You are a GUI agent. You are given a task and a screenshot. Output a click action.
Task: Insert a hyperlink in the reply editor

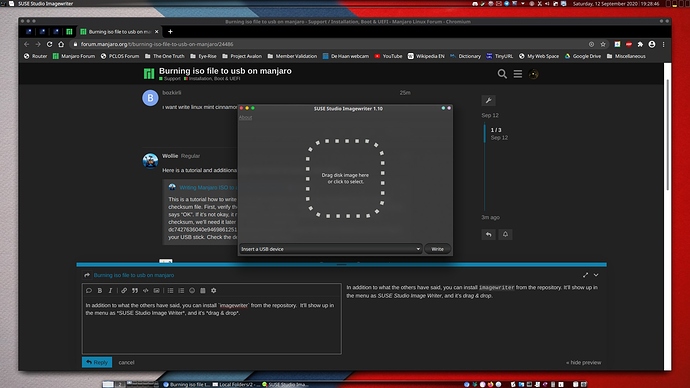[124, 290]
